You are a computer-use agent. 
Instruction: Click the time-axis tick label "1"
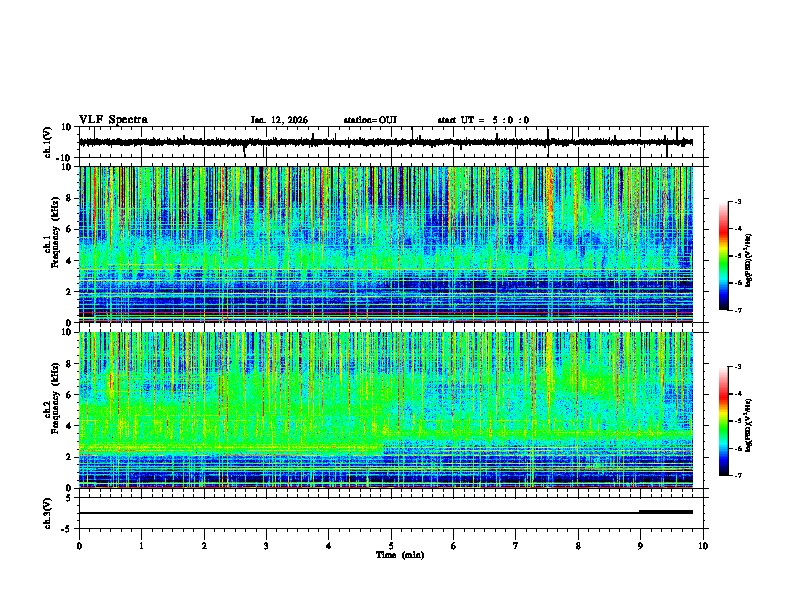[141, 546]
